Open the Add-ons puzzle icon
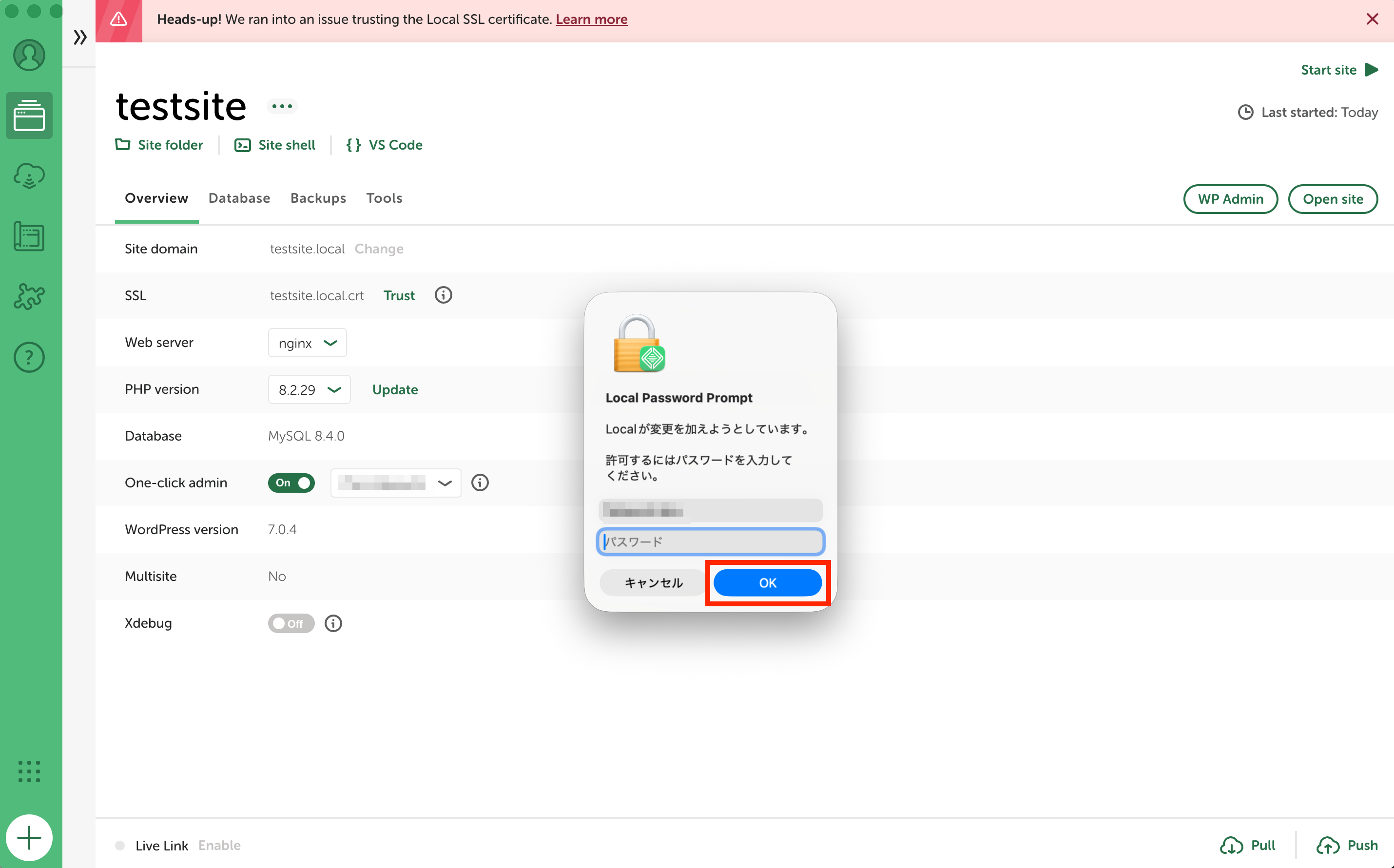 click(29, 297)
